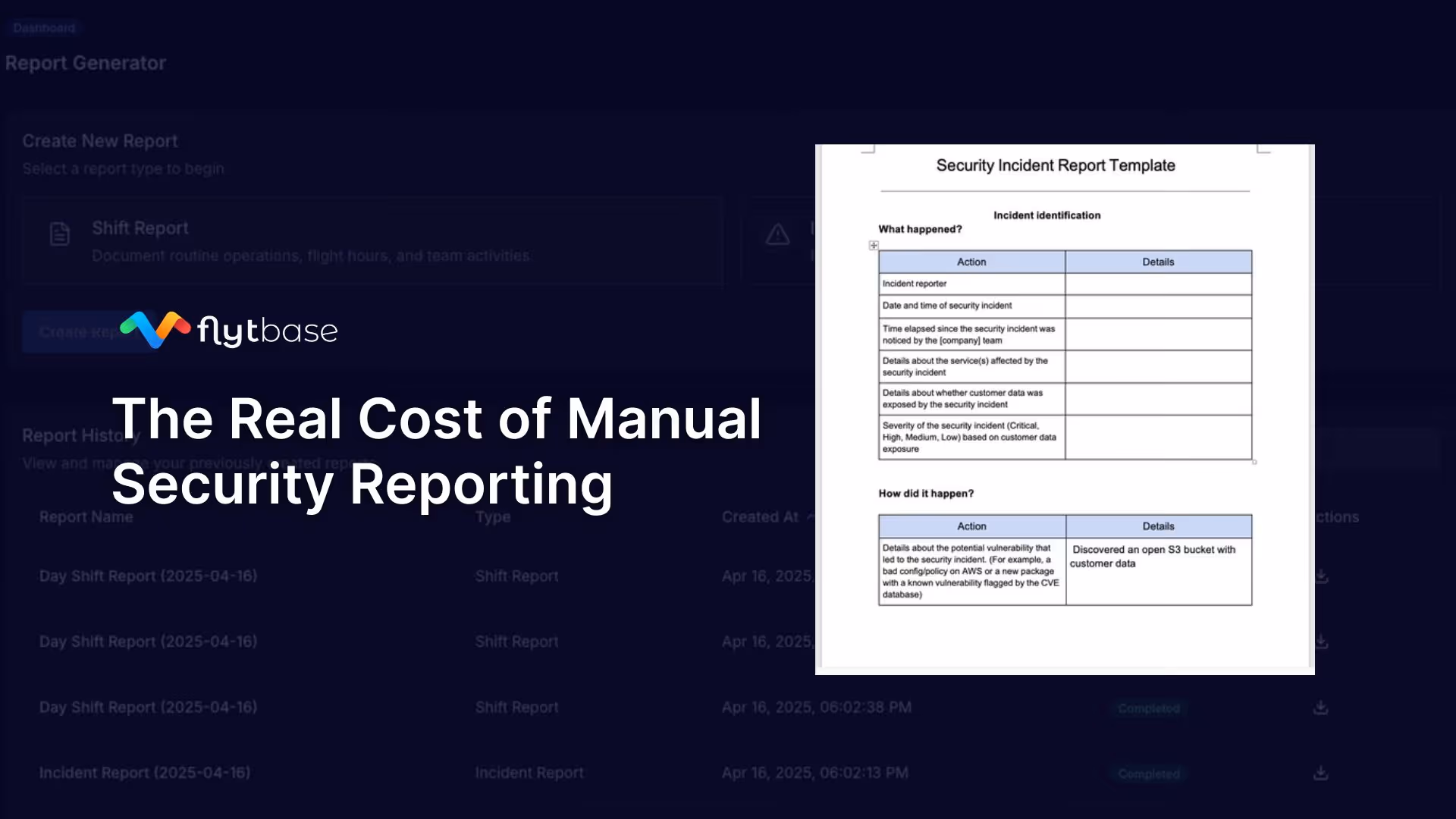1456x819 pixels.
Task: Click Completed status badge of Incident Report
Action: coord(1149,774)
